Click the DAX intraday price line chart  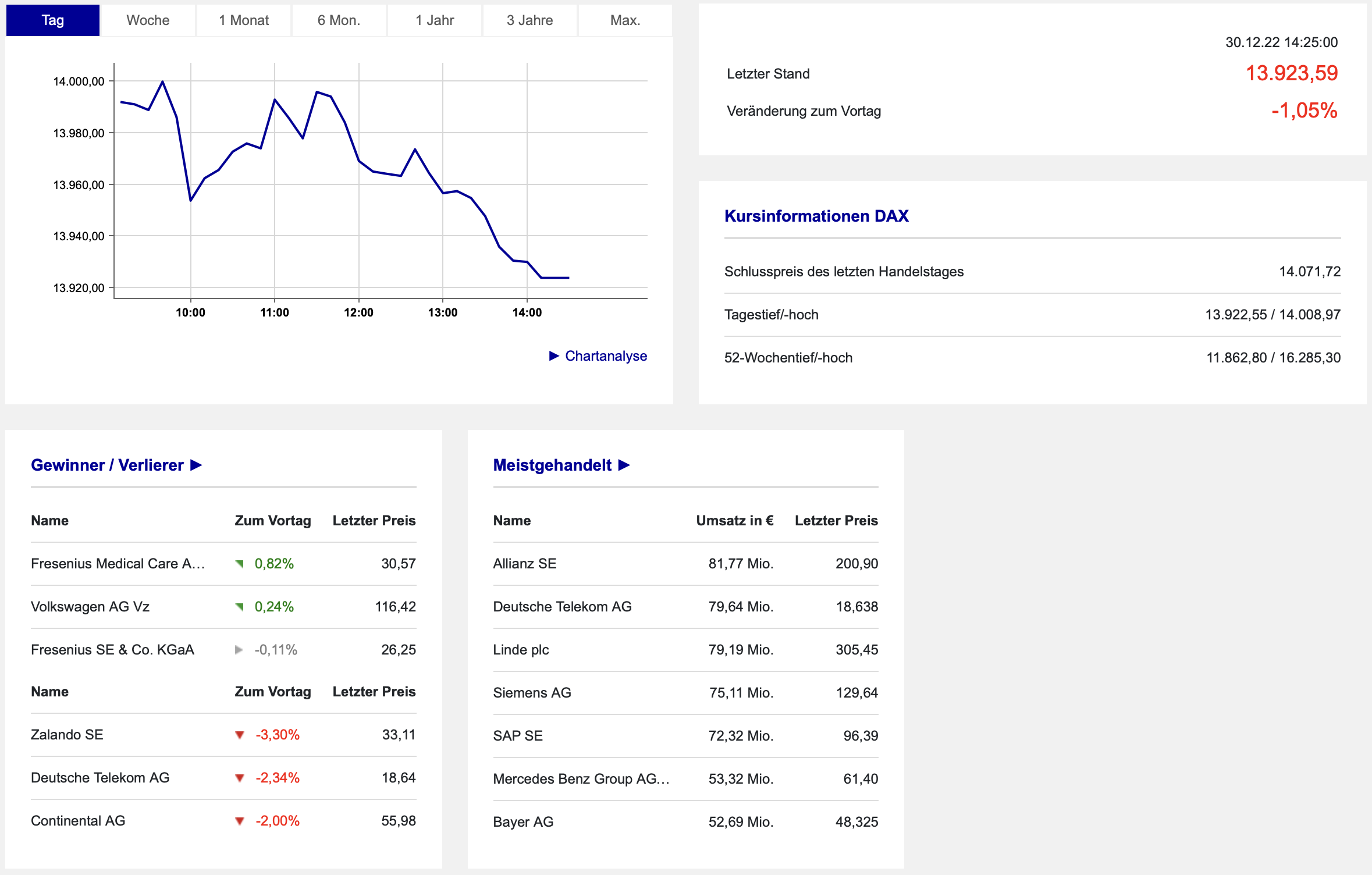pyautogui.click(x=381, y=180)
